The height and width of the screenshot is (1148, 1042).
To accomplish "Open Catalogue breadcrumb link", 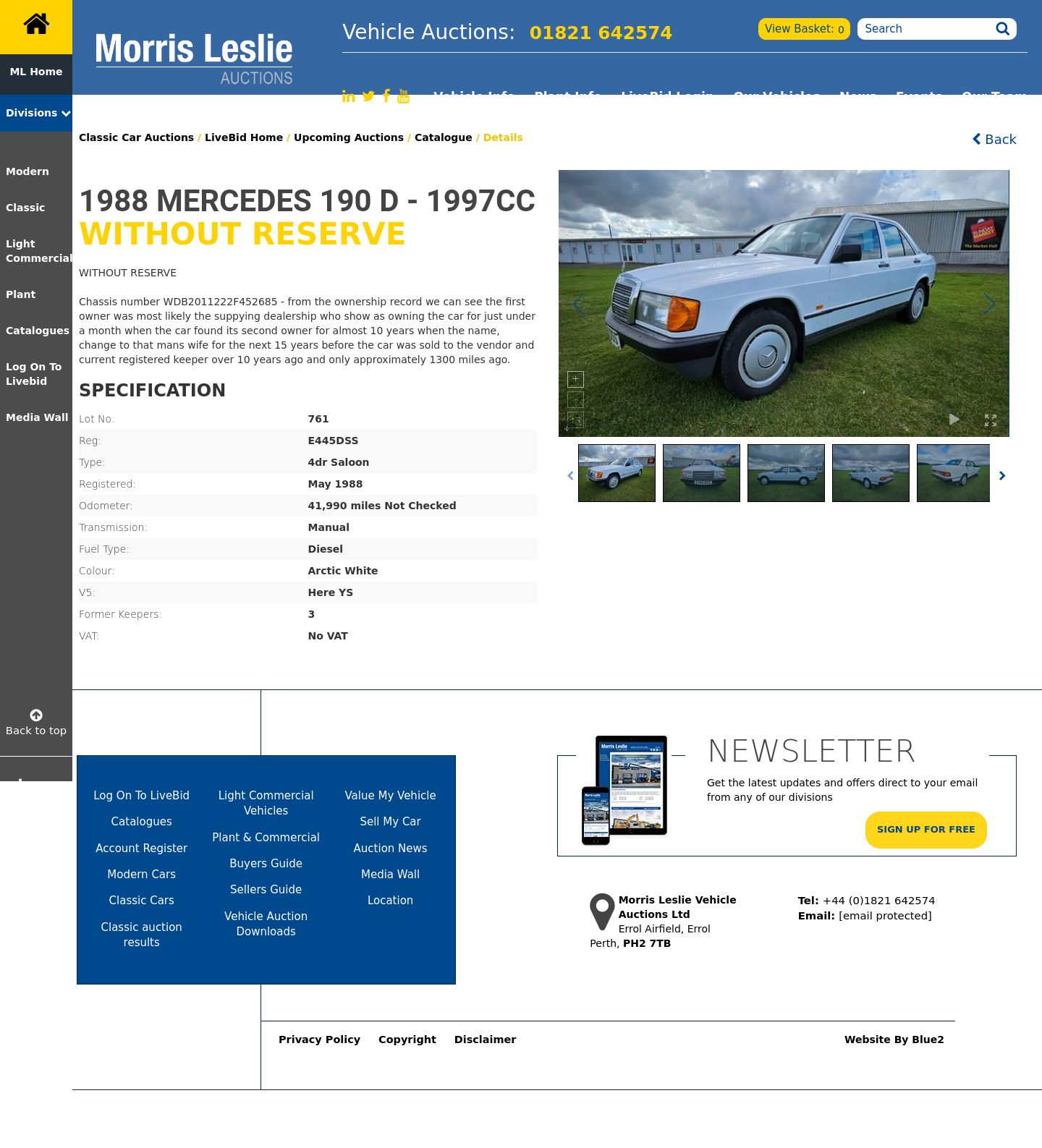I will [x=443, y=137].
